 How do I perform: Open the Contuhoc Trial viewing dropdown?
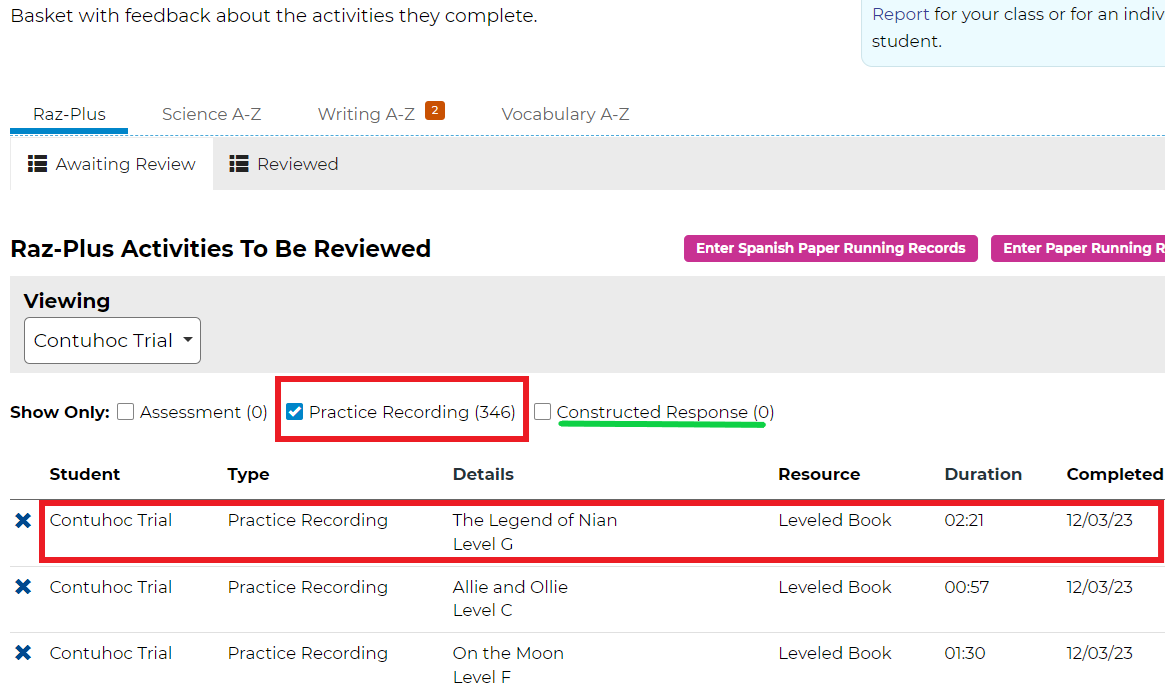point(112,341)
